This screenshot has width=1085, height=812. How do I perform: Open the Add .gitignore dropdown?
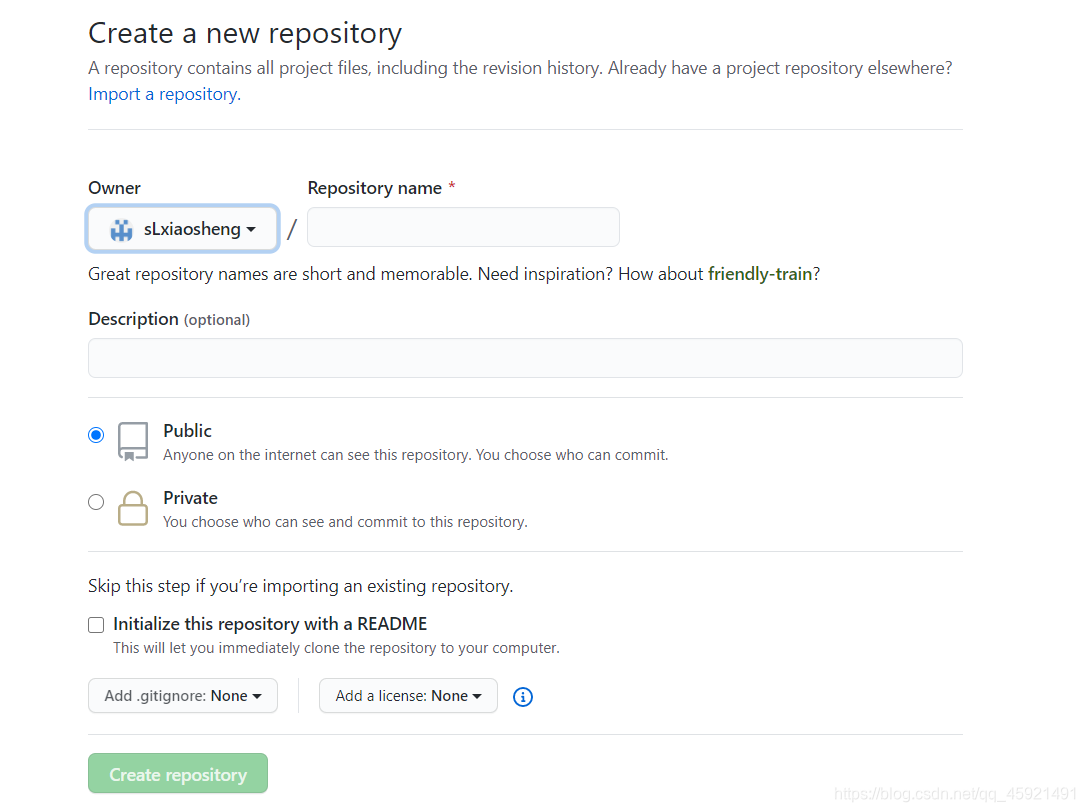coord(183,696)
